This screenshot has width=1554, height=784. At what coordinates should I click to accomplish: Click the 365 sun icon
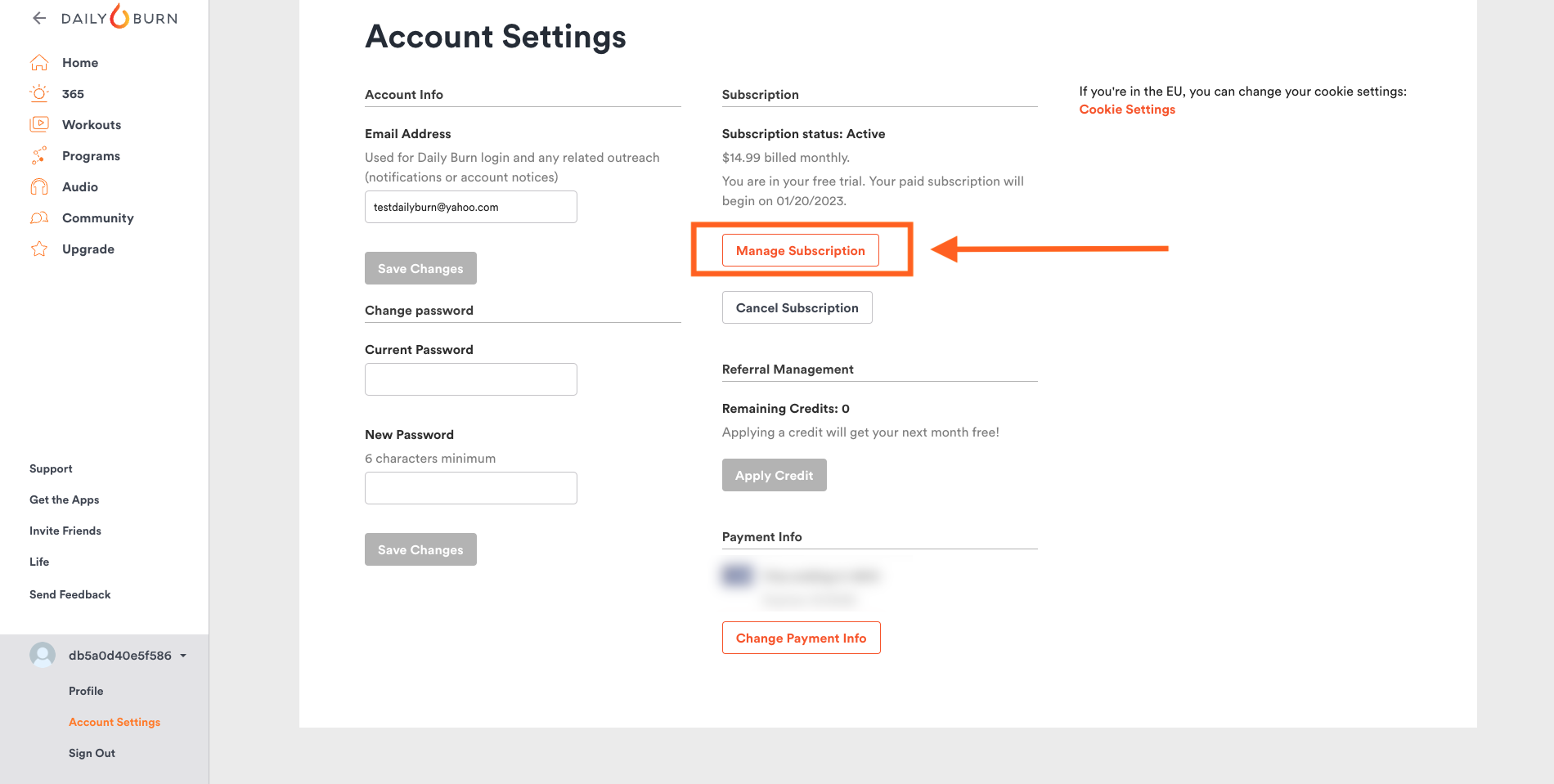pos(39,93)
